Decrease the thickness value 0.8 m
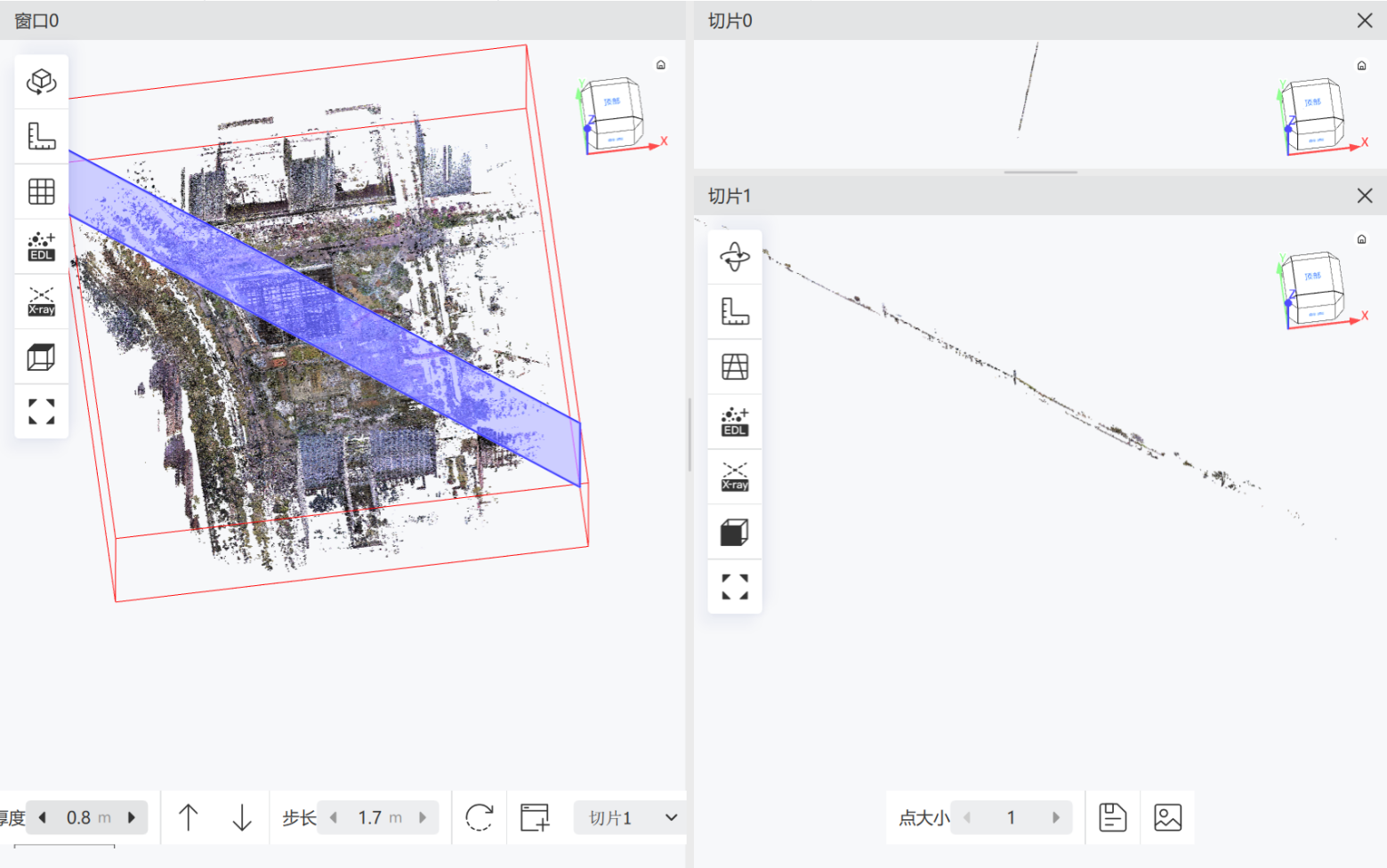The height and width of the screenshot is (868, 1387). (42, 817)
